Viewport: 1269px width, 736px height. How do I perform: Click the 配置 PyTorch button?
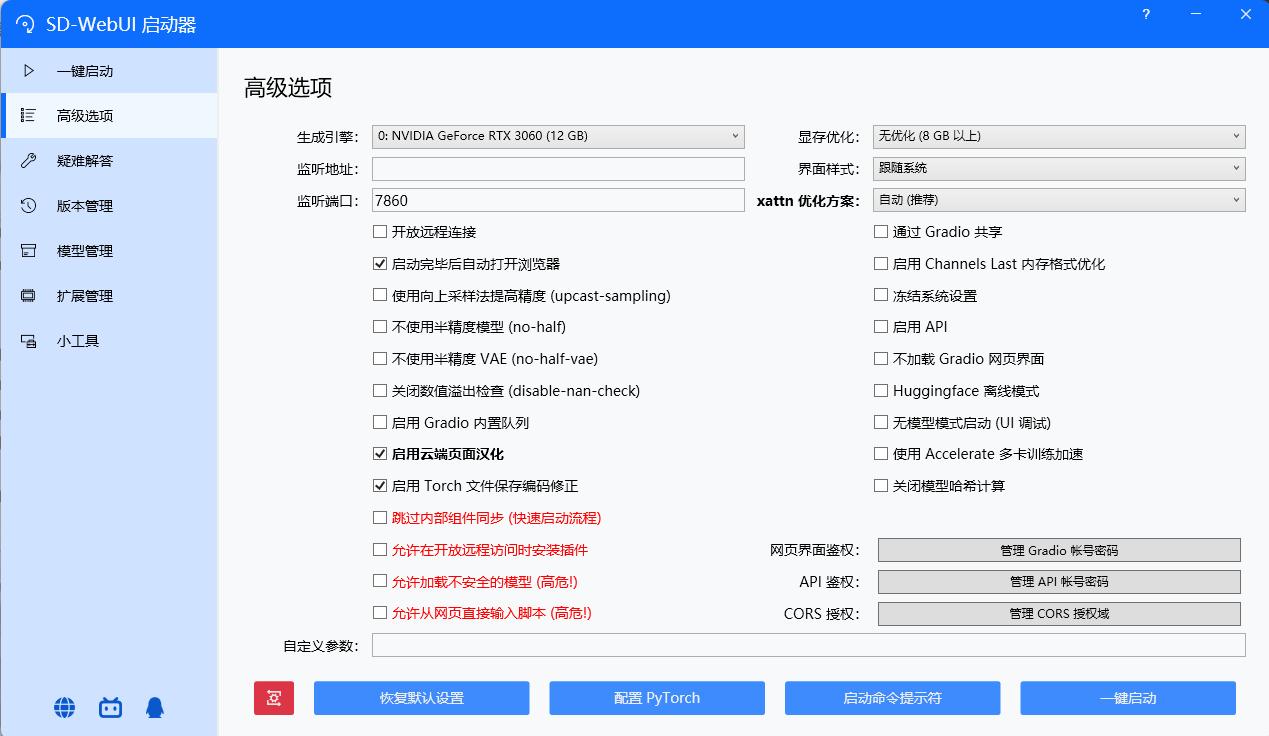pyautogui.click(x=656, y=698)
